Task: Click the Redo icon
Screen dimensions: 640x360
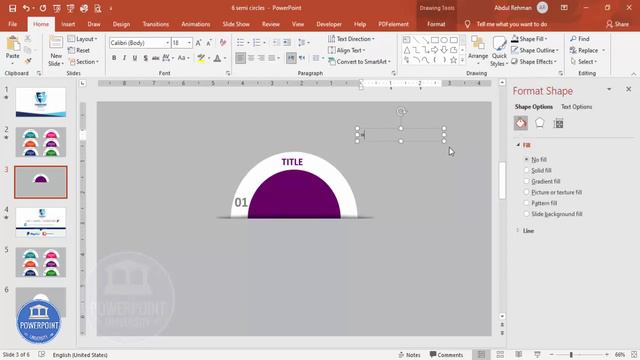Action: coord(43,8)
